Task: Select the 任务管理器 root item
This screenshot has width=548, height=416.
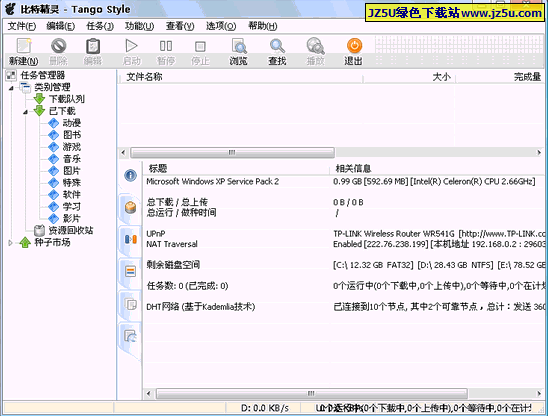Action: (43, 75)
